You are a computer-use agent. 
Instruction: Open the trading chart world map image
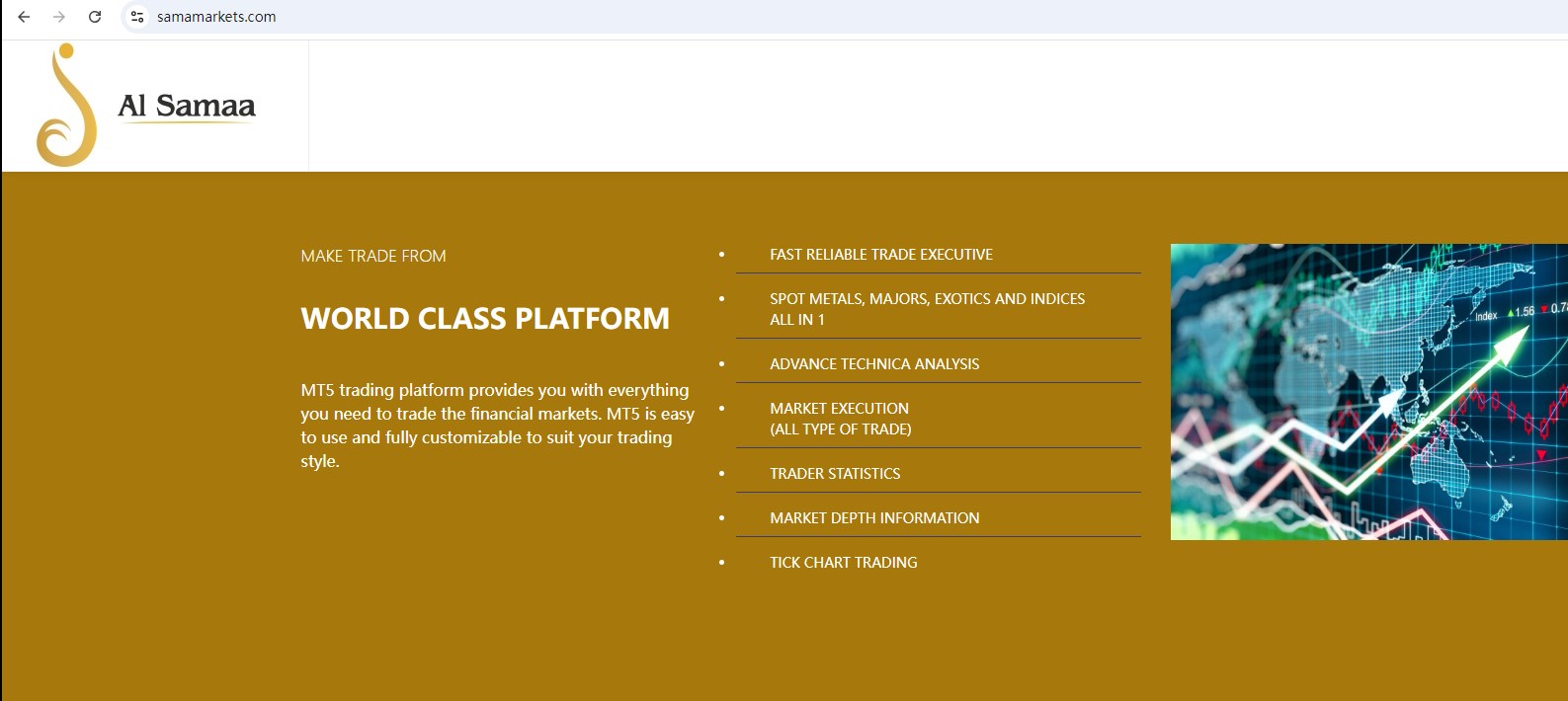point(1368,392)
